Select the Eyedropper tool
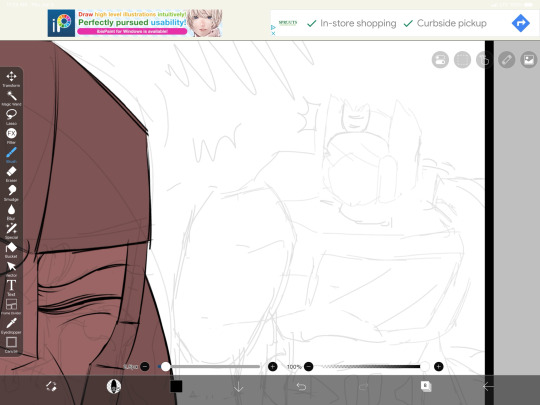540x405 pixels. pyautogui.click(x=11, y=326)
